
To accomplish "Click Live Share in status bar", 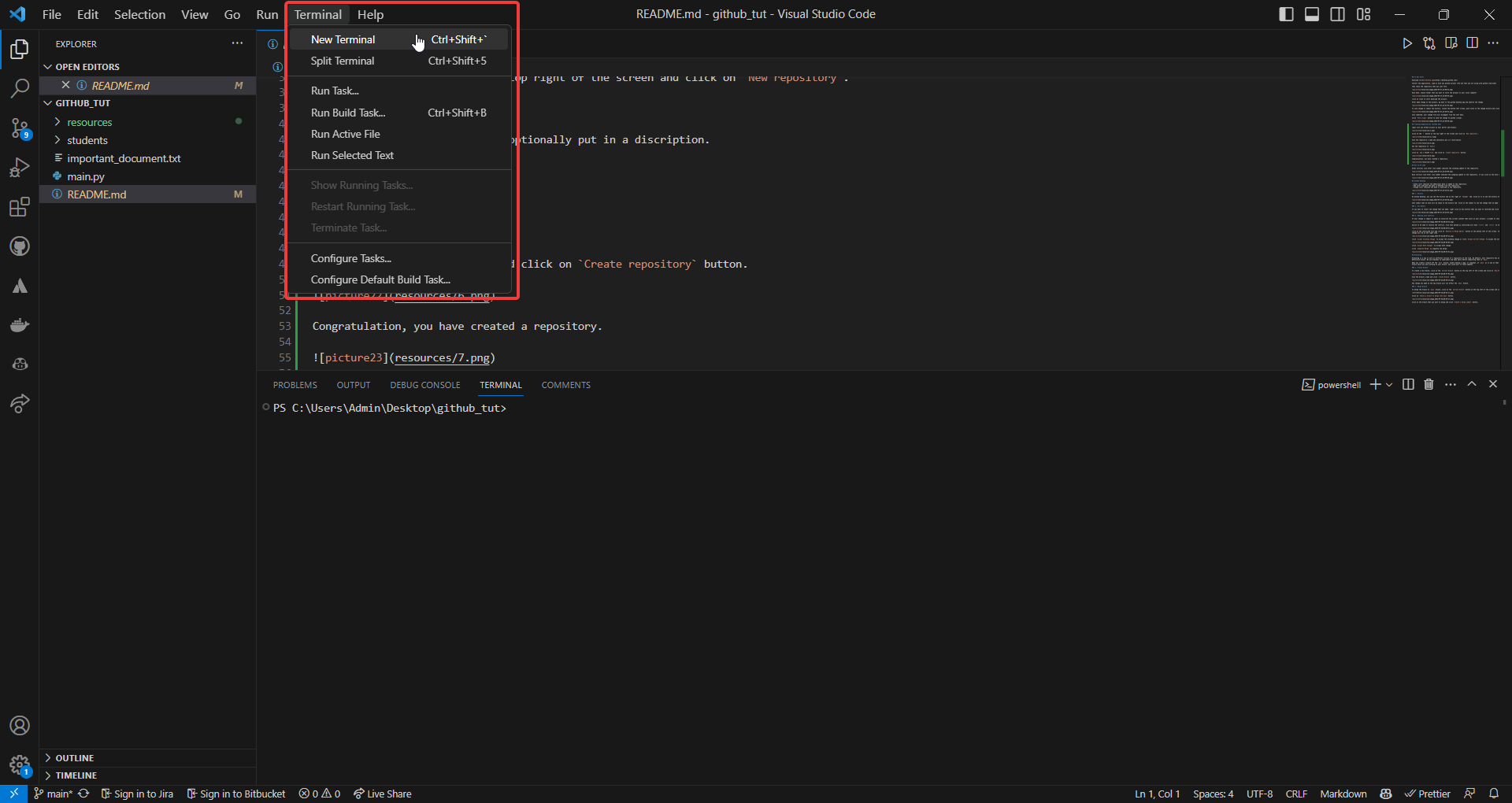I will pos(383,794).
